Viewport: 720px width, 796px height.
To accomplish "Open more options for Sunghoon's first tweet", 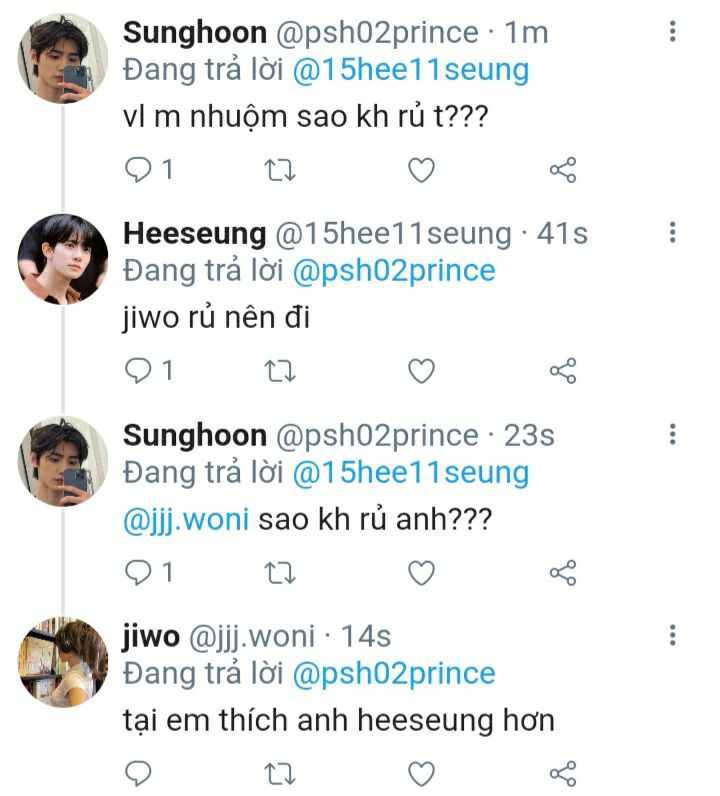I will 673,31.
